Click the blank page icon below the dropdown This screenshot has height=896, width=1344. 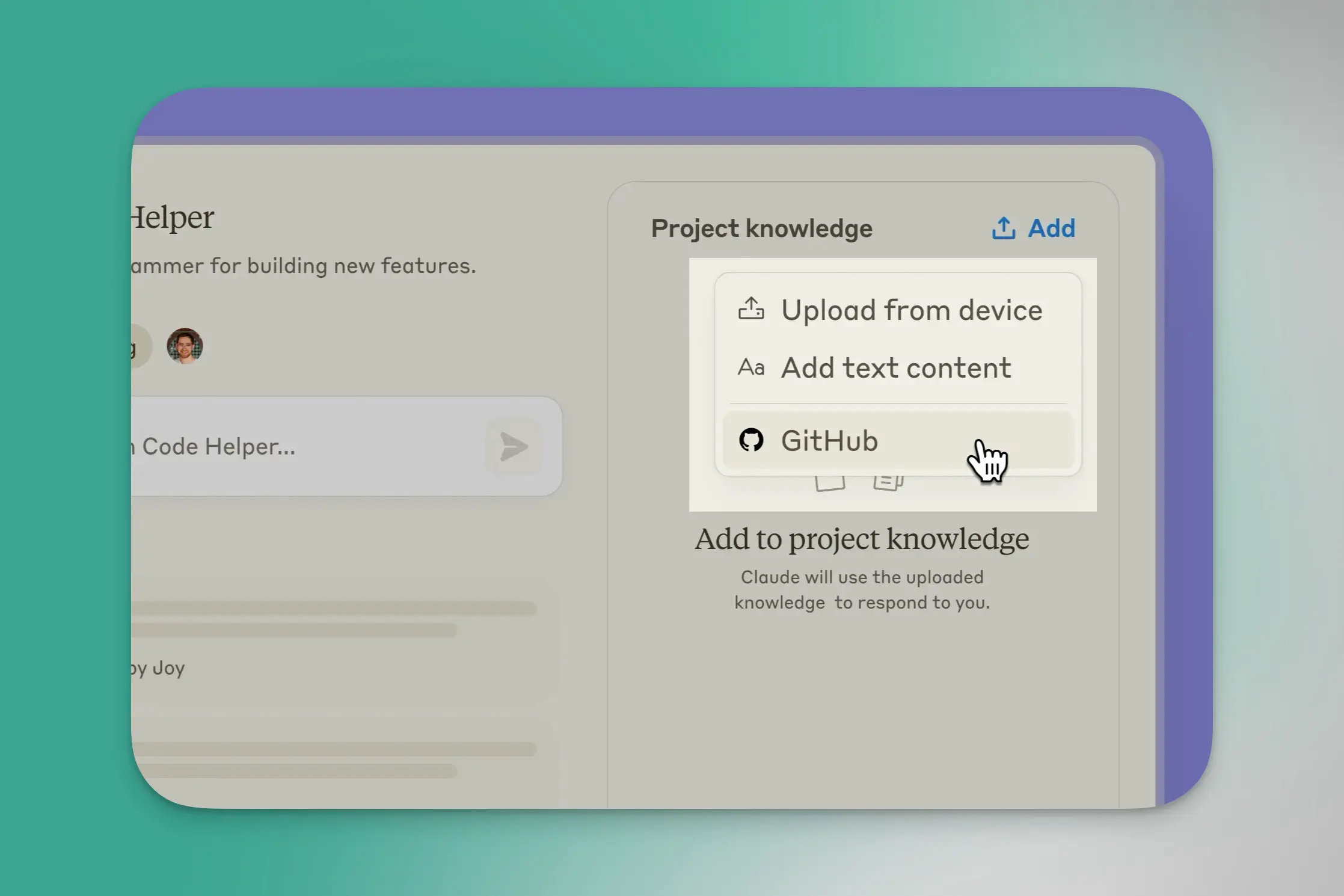coord(830,483)
